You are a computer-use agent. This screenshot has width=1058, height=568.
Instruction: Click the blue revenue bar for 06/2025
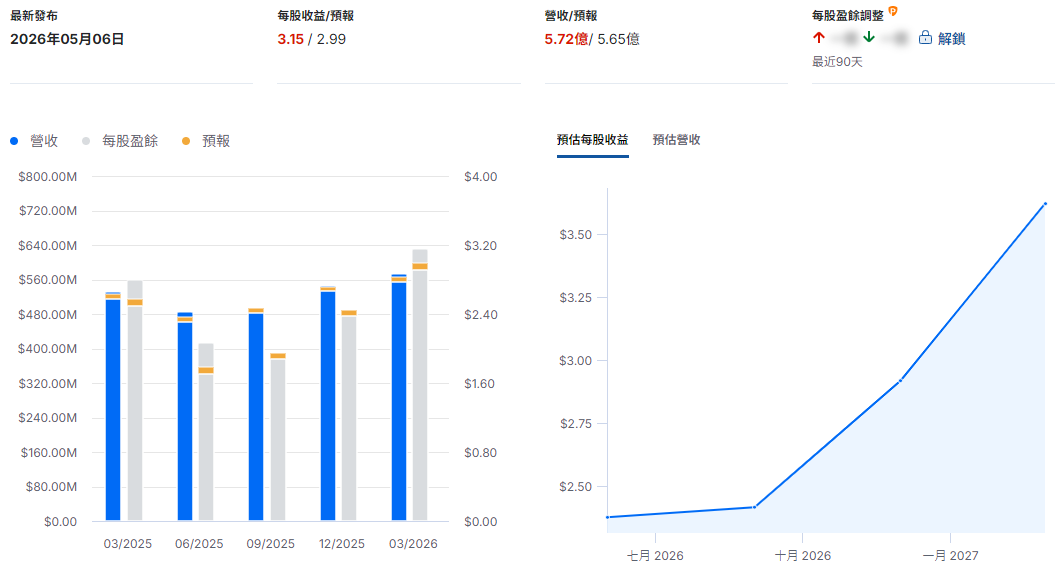[x=185, y=416]
